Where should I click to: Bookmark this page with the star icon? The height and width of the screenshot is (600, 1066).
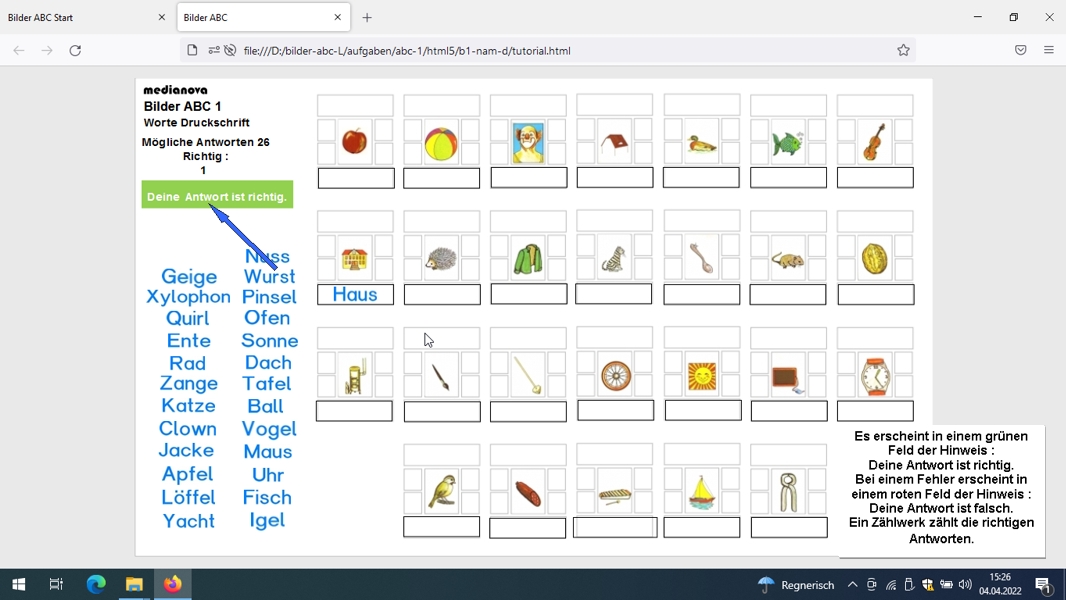click(903, 50)
